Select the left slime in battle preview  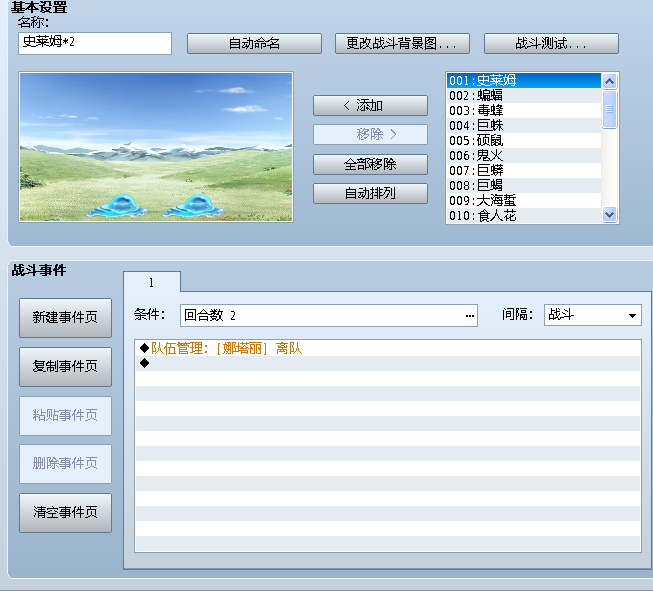[x=117, y=206]
